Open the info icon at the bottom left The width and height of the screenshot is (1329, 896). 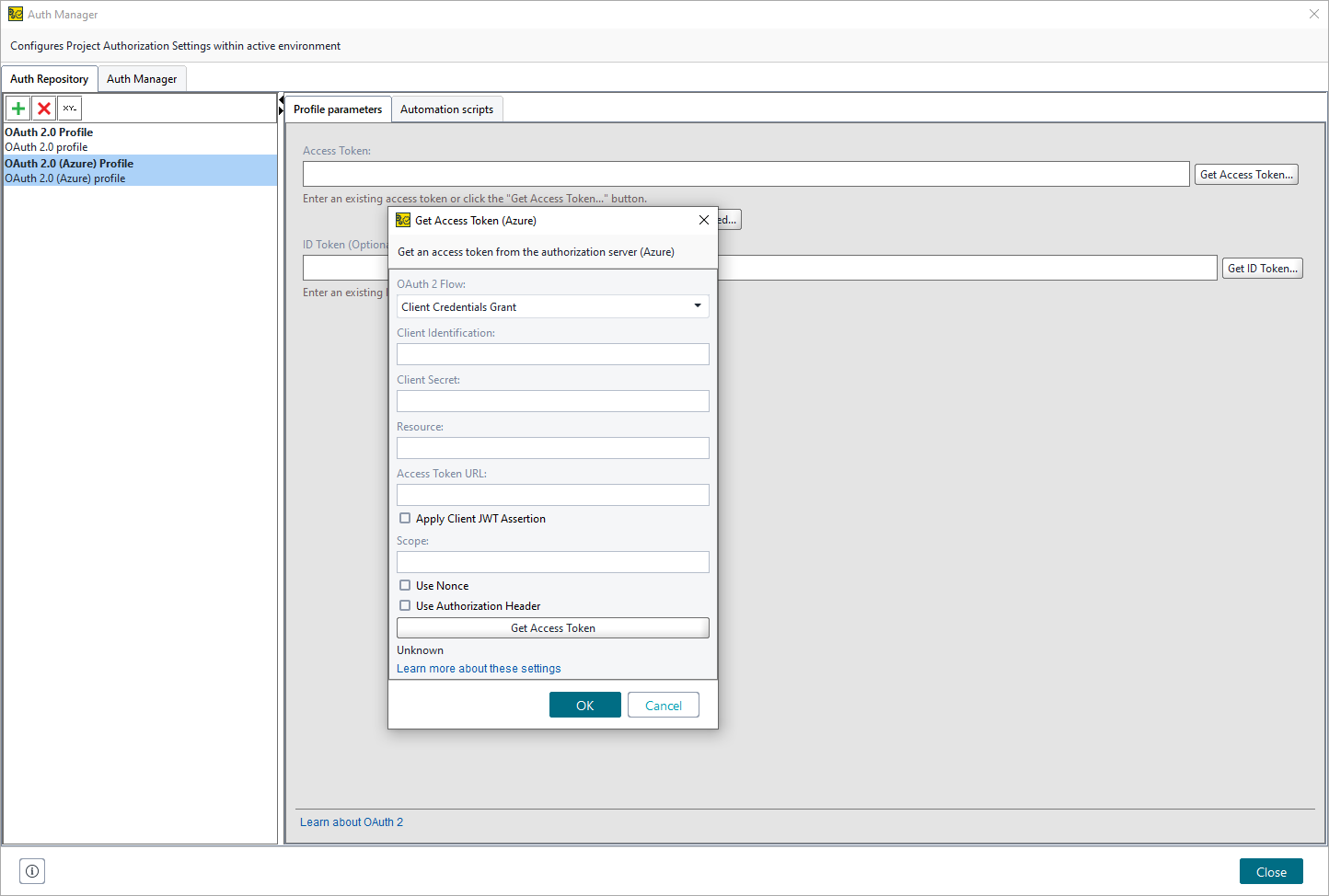[31, 870]
